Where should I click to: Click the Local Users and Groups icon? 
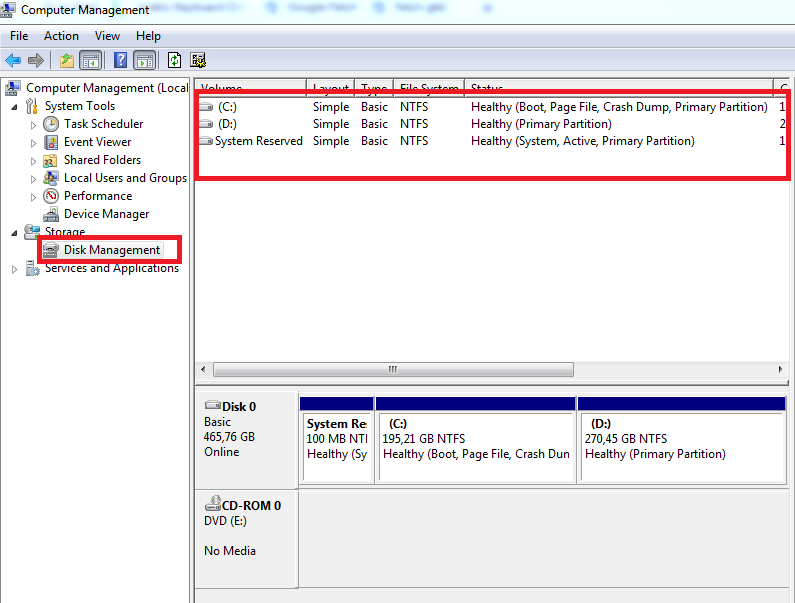(x=51, y=178)
